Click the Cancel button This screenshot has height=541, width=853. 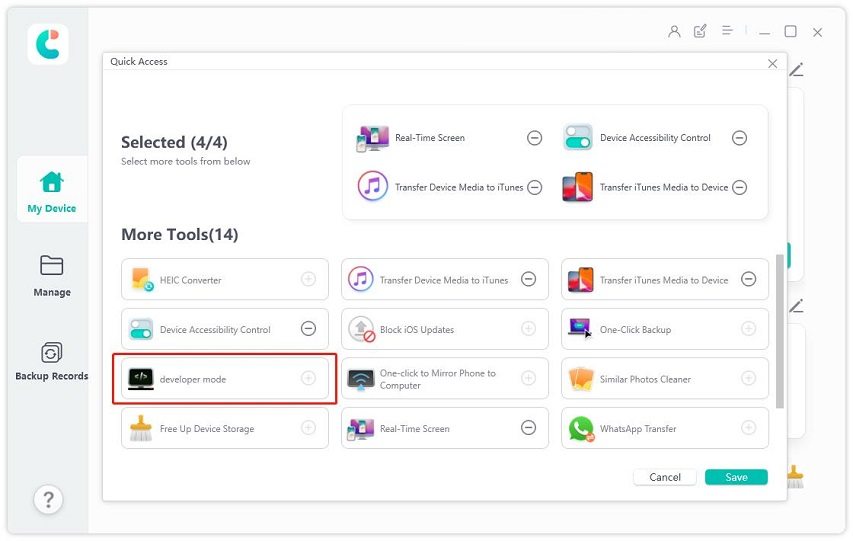pyautogui.click(x=665, y=477)
